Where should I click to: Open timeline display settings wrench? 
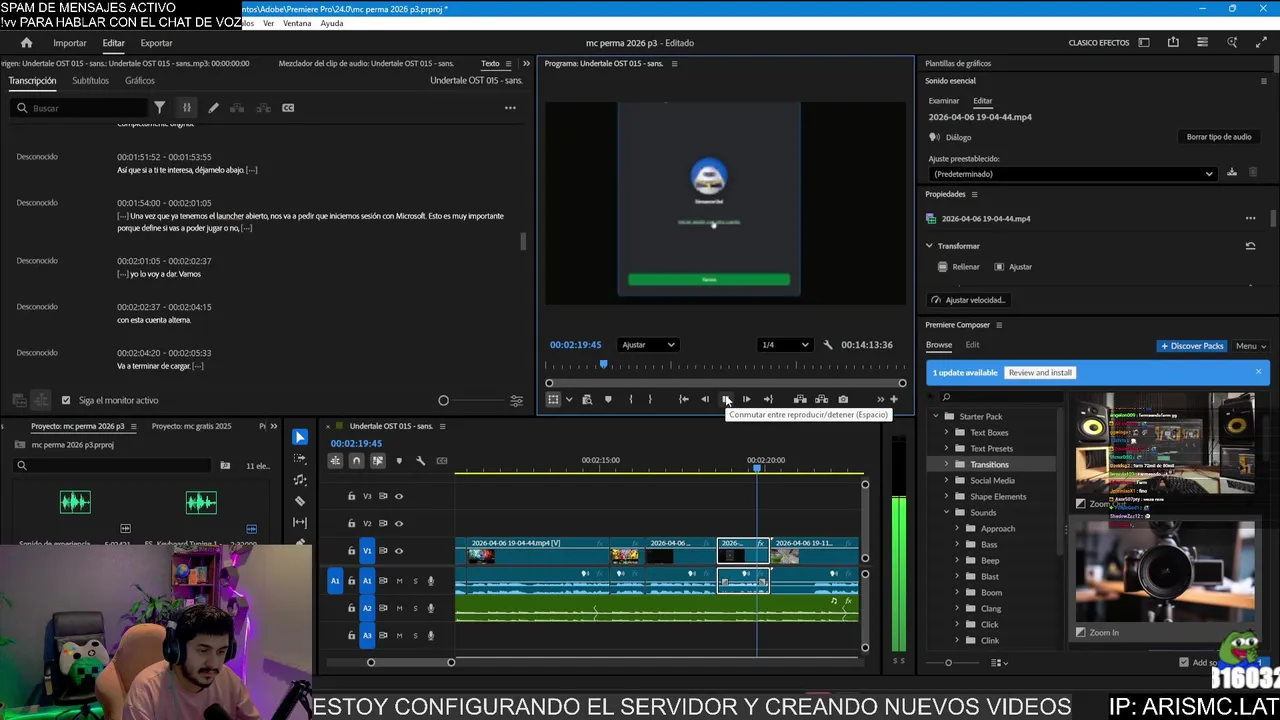pyautogui.click(x=420, y=461)
